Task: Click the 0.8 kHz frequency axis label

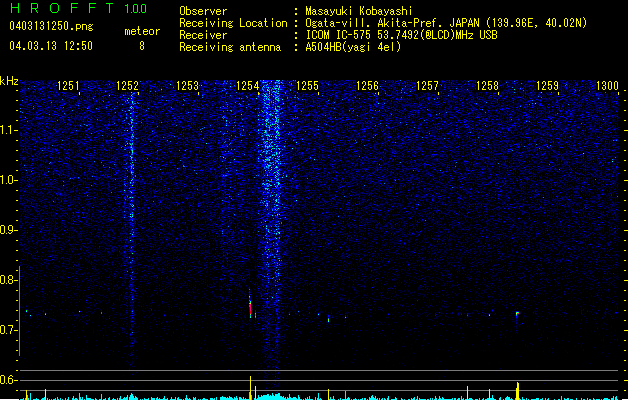Action: tap(8, 280)
